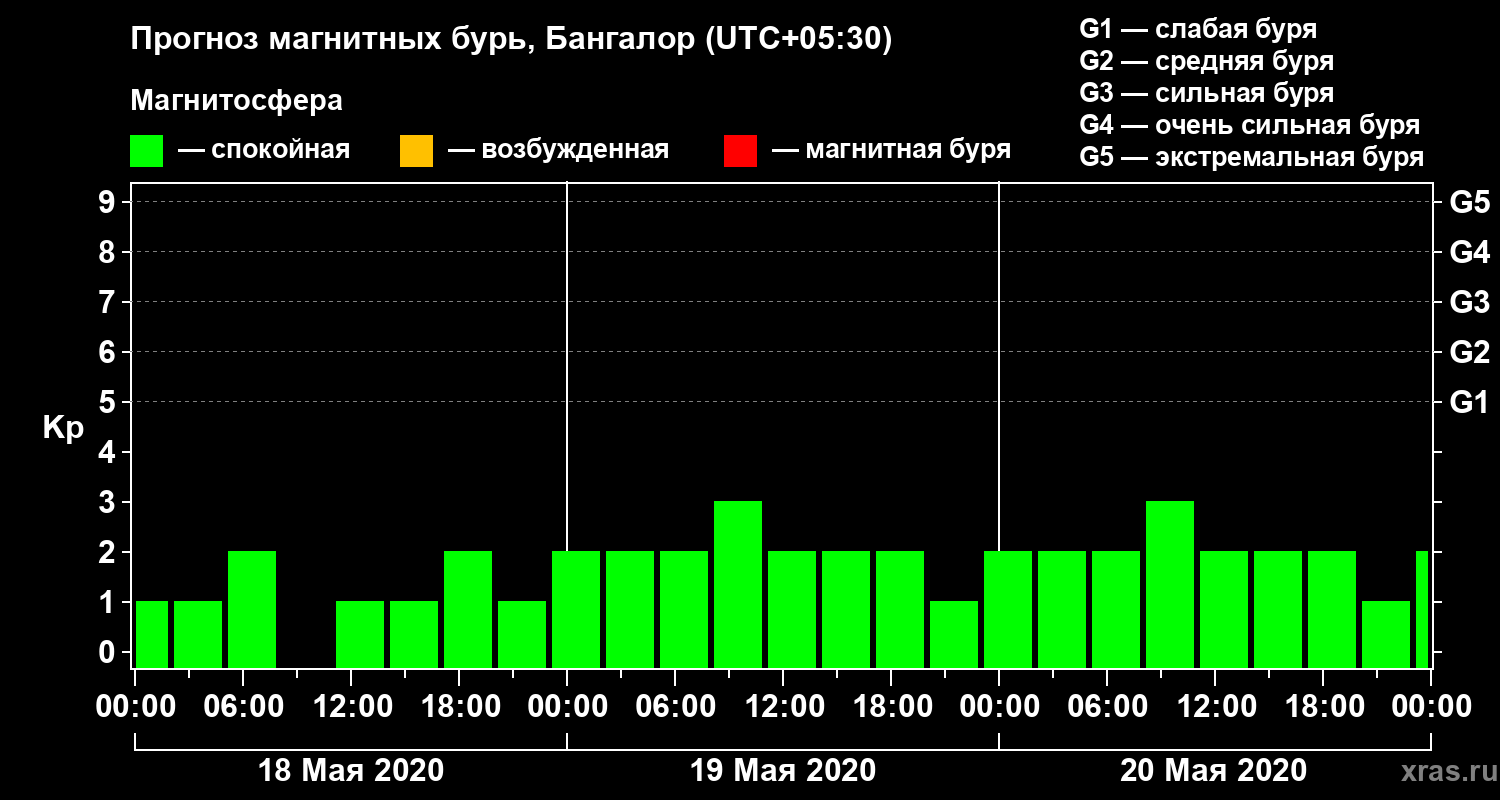Click the 06:00 Kp 2 bar on 18 May
This screenshot has width=1500, height=800.
click(252, 609)
